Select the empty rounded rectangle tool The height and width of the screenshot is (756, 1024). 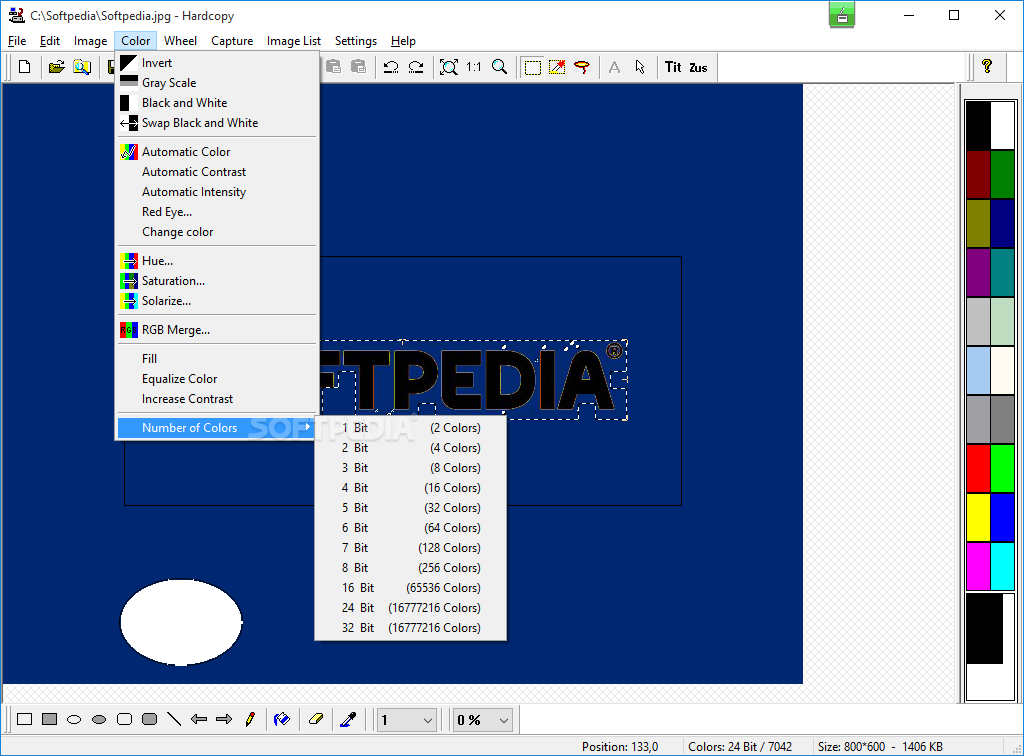coord(124,719)
